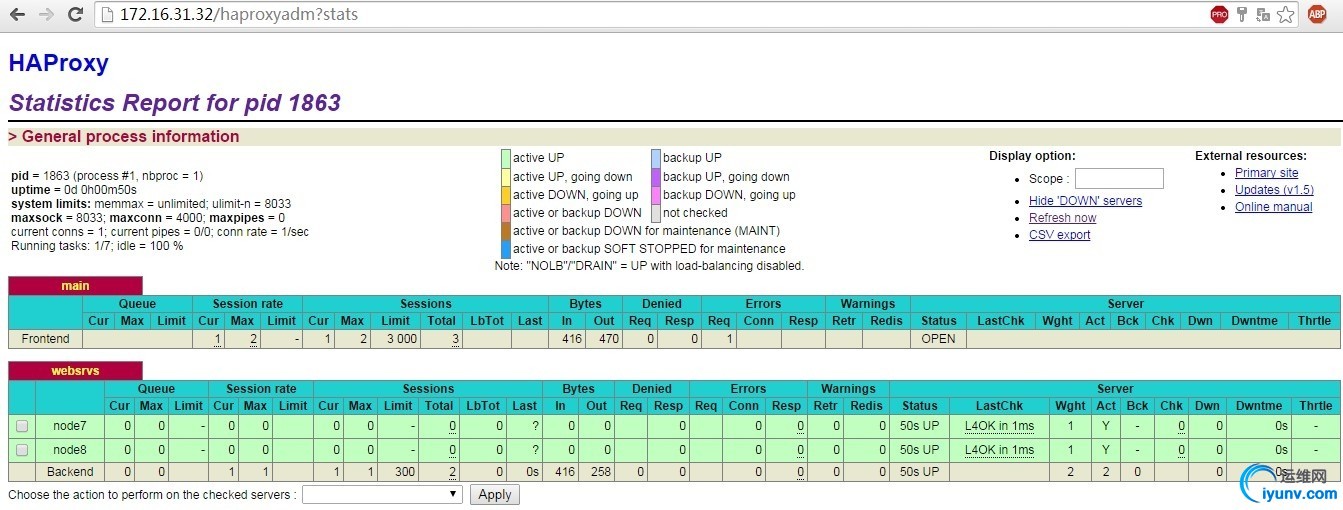Click the websrvs proxy title tab
1343x510 pixels.
pyautogui.click(x=75, y=371)
